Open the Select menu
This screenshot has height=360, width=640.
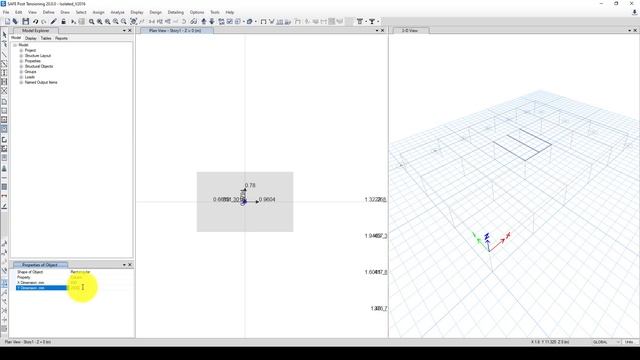pyautogui.click(x=81, y=12)
